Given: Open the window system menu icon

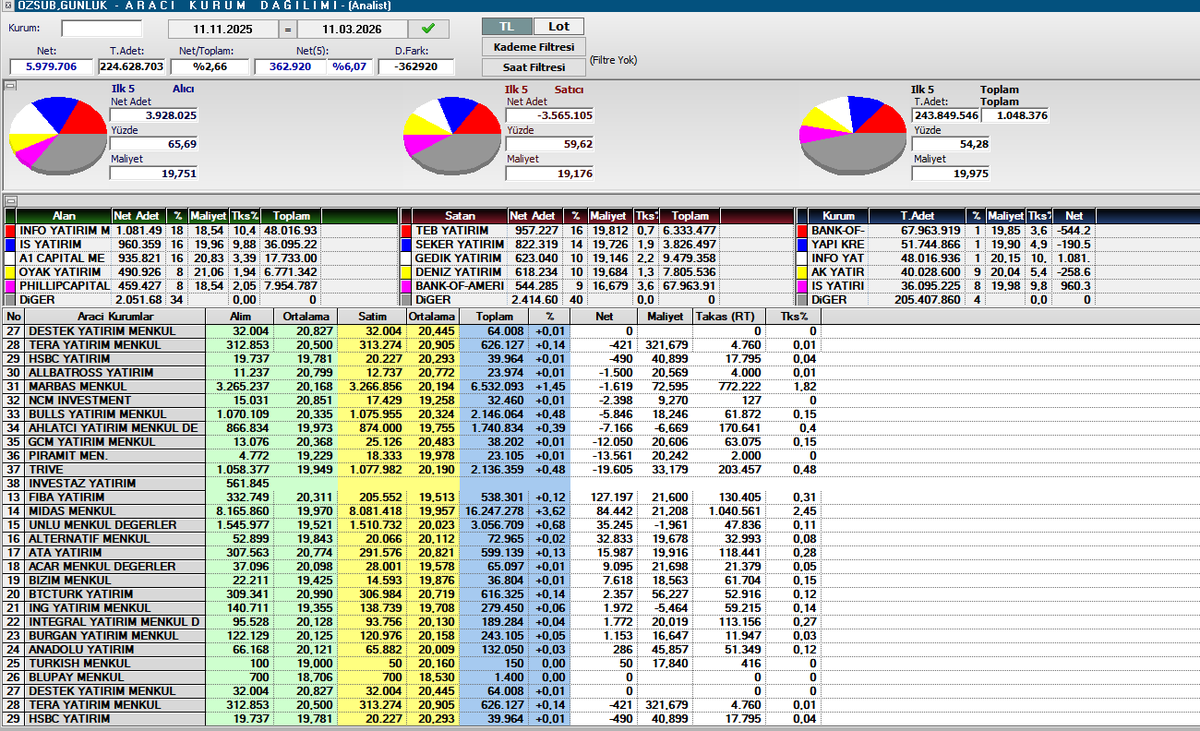Looking at the screenshot, I should point(8,5).
